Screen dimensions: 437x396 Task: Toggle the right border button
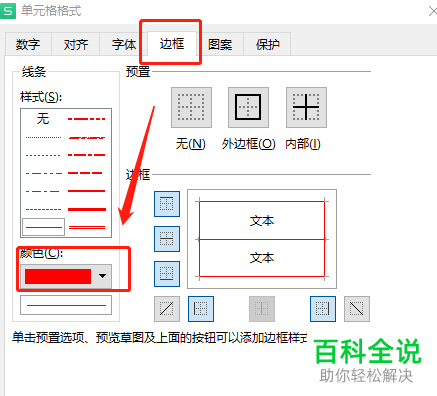[x=323, y=309]
